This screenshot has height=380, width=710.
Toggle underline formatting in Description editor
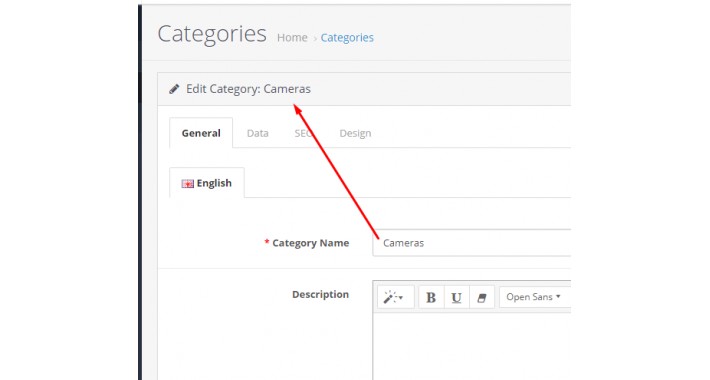click(456, 297)
